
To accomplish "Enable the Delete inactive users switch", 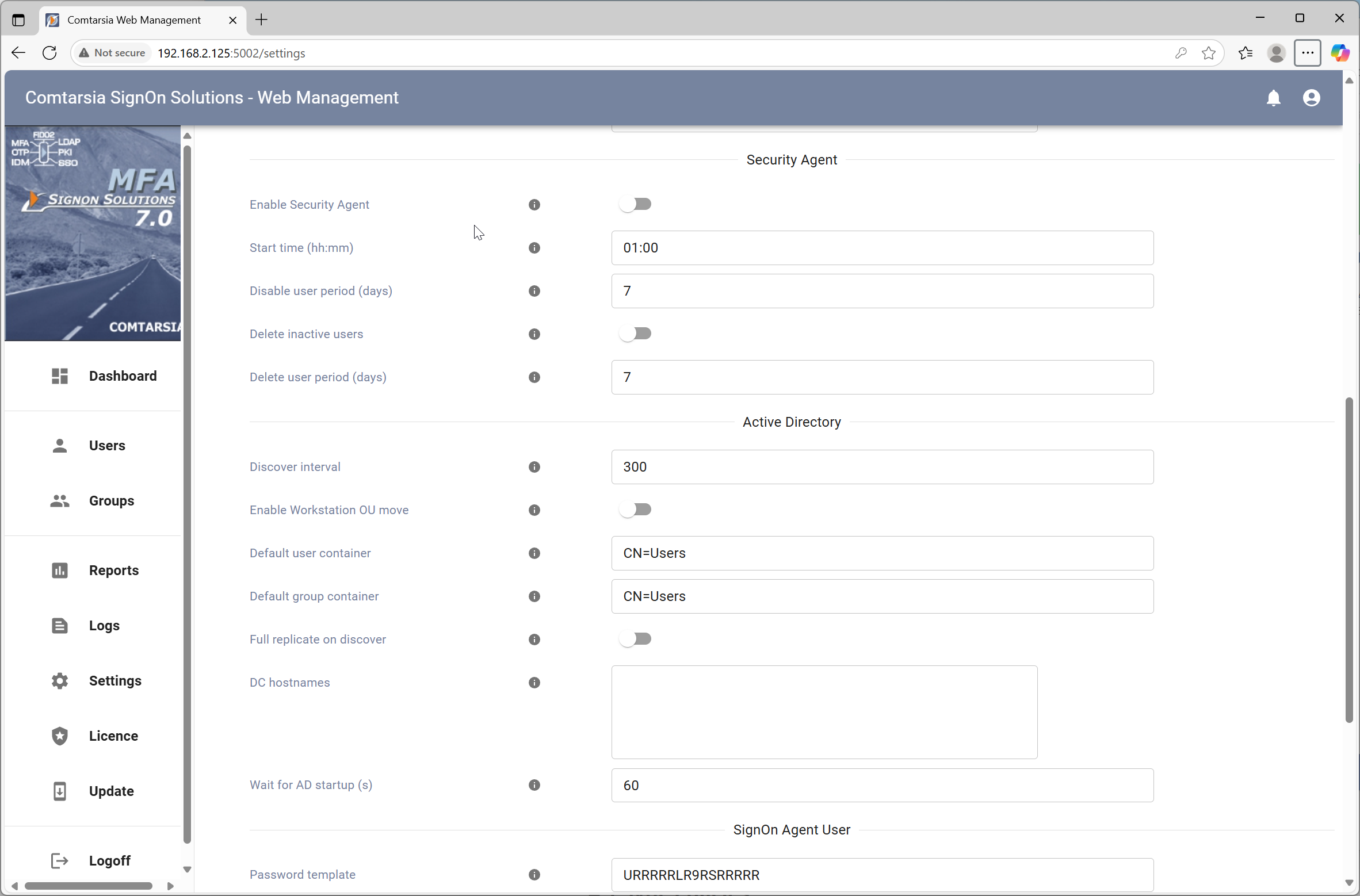I will [x=635, y=334].
